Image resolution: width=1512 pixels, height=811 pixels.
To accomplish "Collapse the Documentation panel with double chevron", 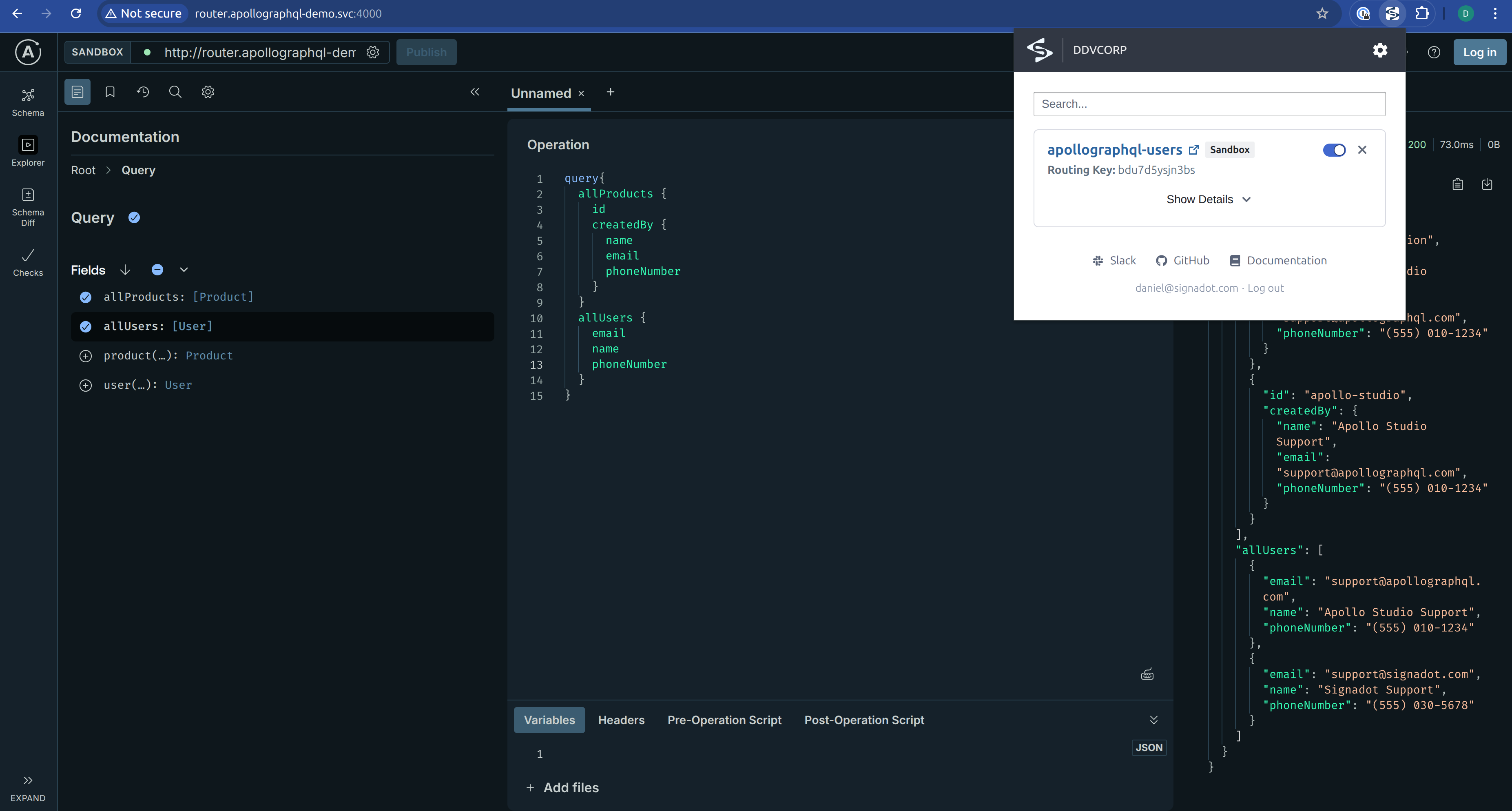I will coord(475,92).
